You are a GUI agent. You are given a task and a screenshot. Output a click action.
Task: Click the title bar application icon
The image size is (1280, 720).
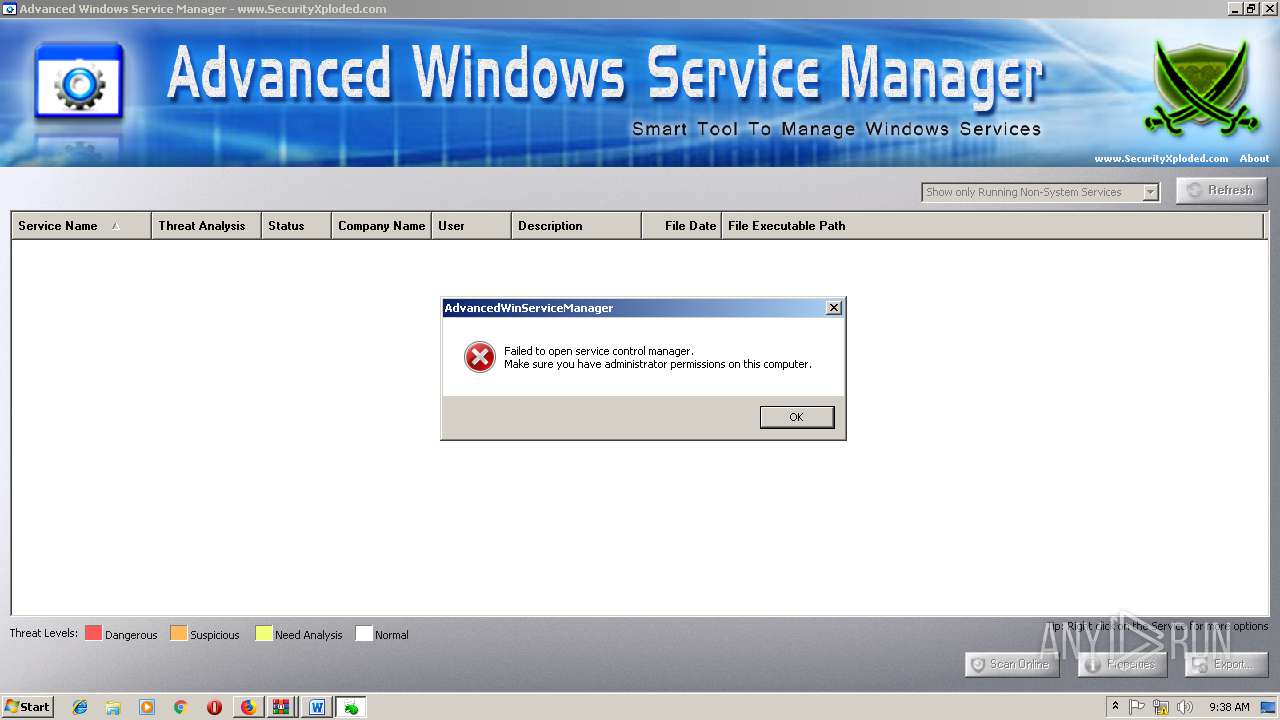coord(9,9)
